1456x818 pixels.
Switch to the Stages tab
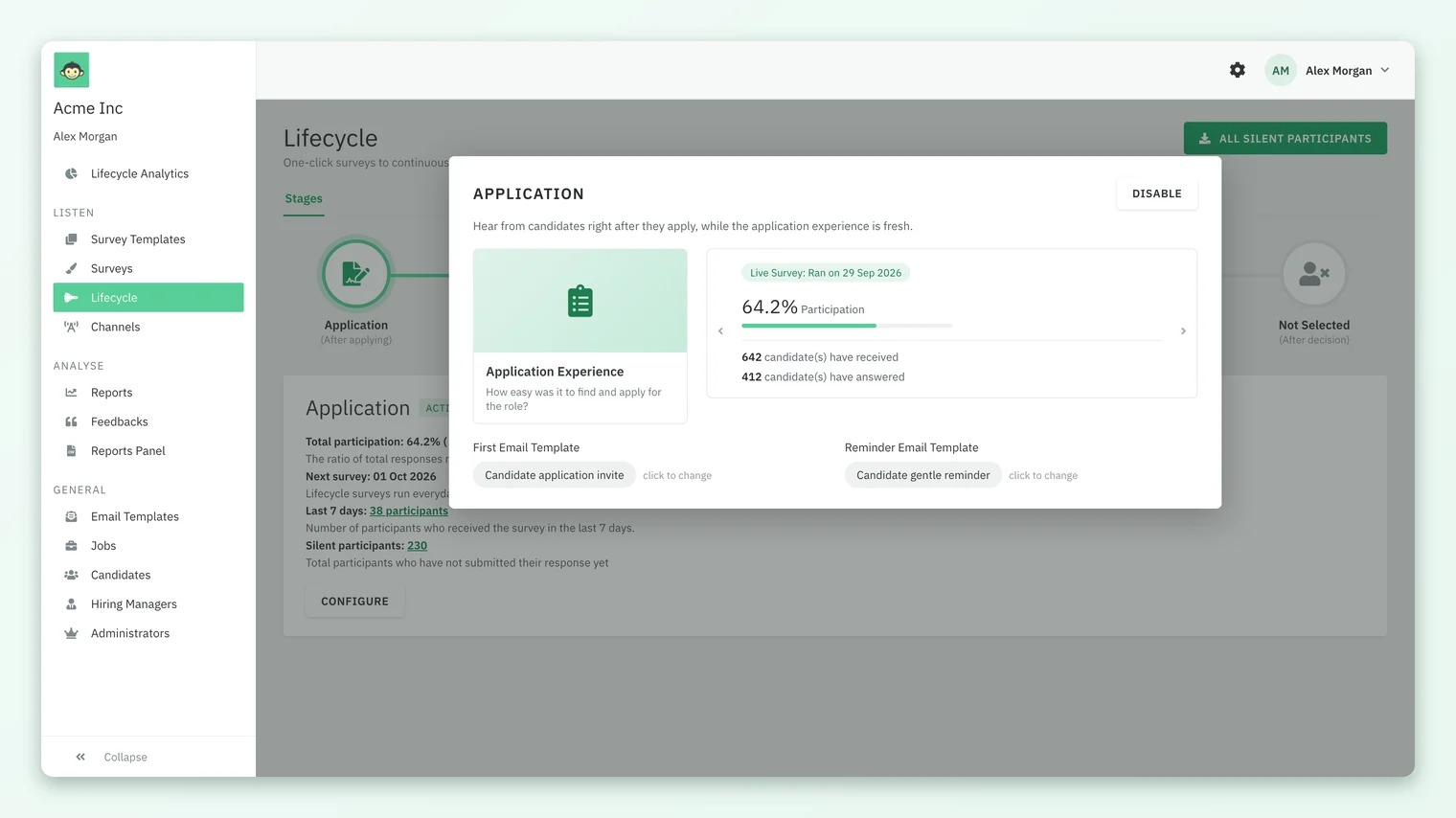(x=304, y=198)
